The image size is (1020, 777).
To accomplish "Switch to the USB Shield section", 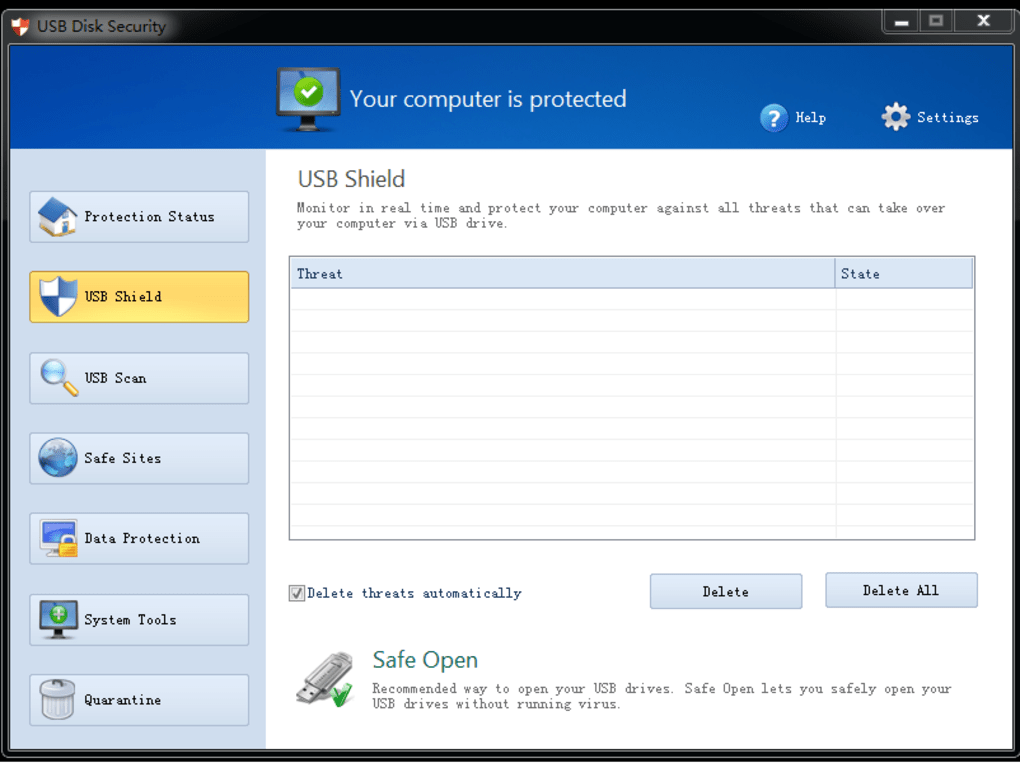I will 138,296.
